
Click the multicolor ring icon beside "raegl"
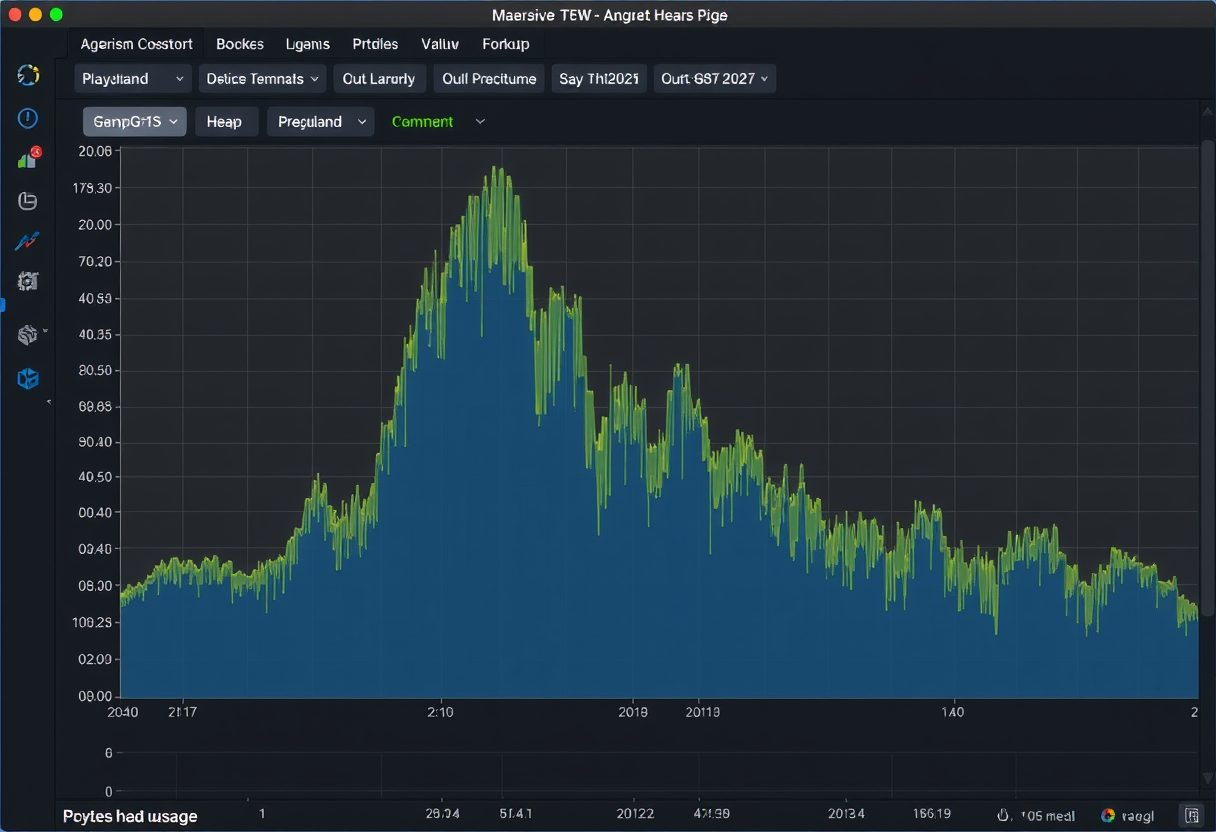point(1108,816)
